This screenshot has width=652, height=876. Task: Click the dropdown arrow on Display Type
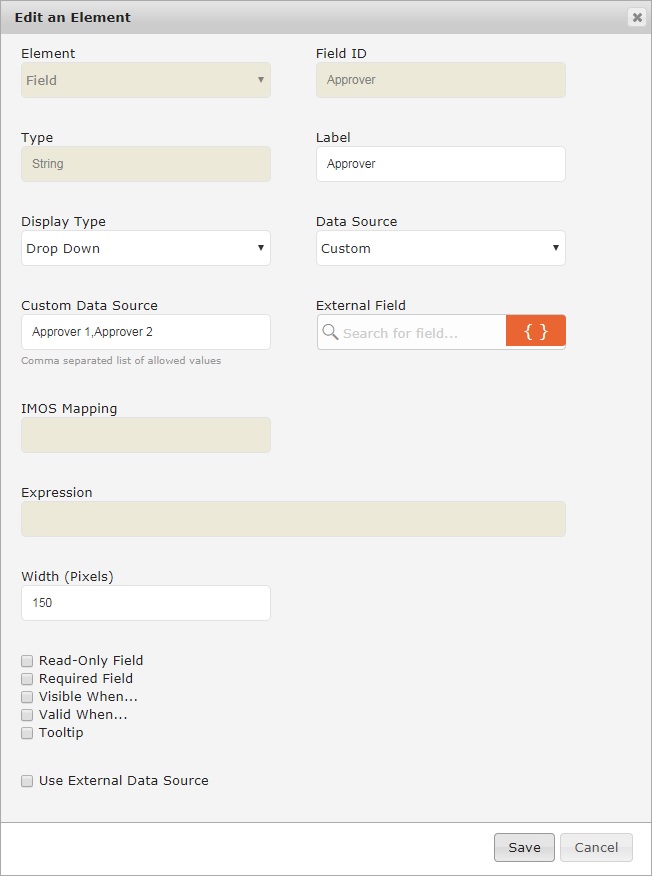point(261,248)
